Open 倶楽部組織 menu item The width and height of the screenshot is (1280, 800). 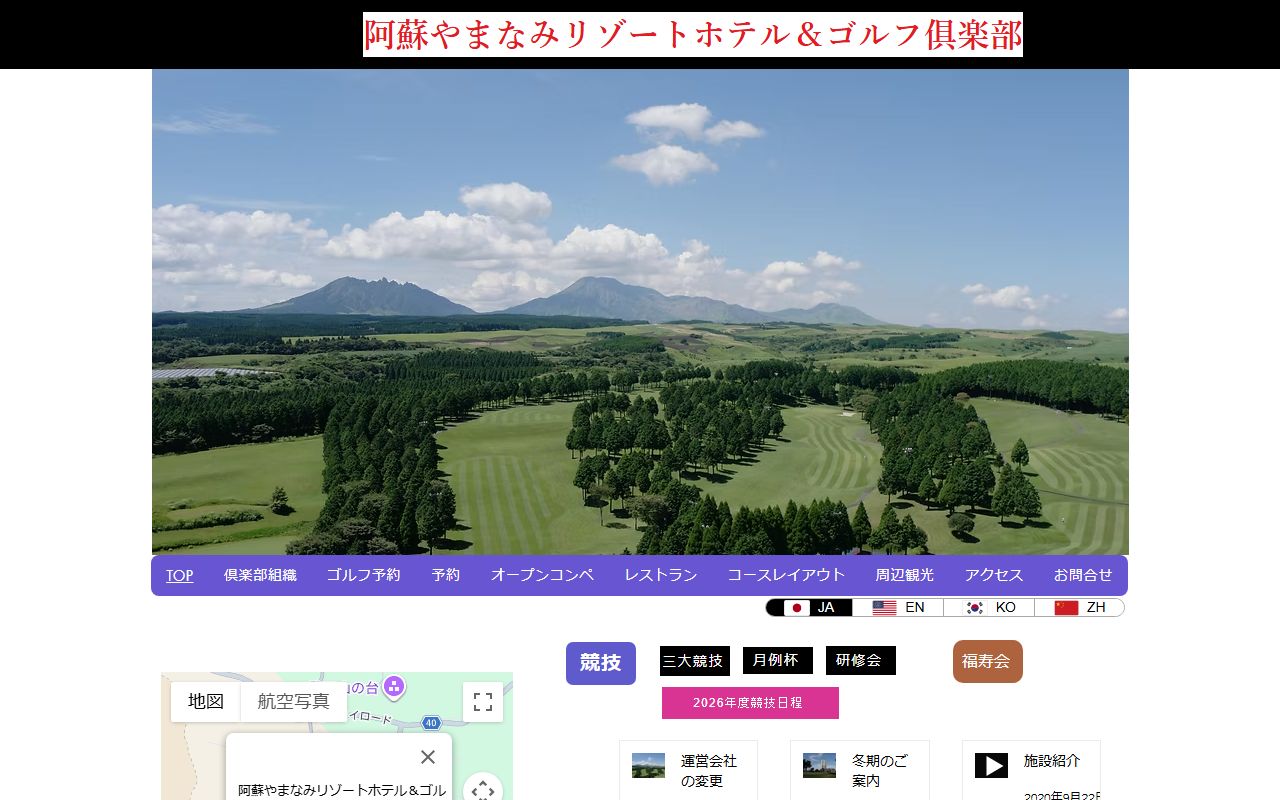click(x=260, y=575)
